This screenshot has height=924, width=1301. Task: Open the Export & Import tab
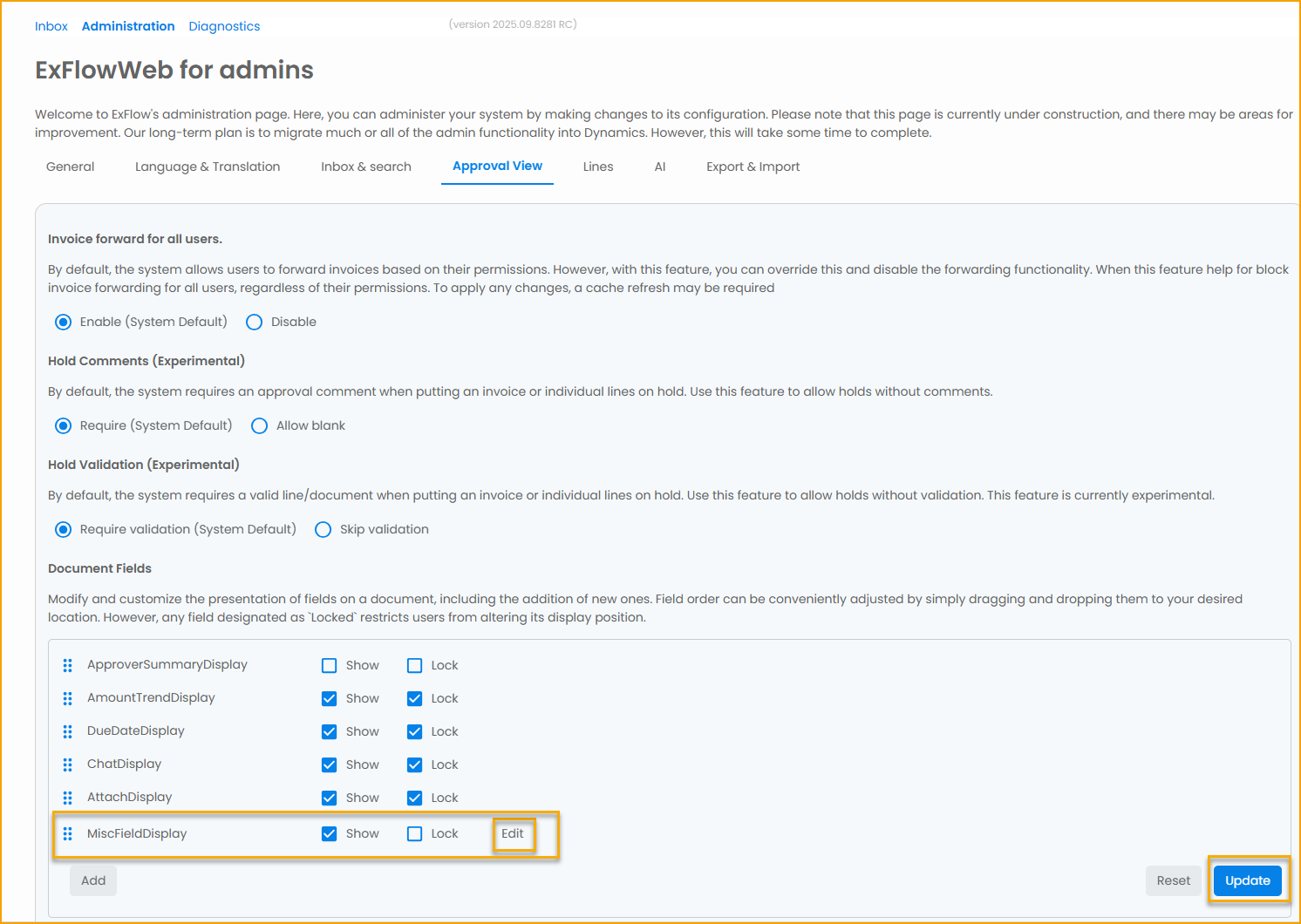coord(753,166)
